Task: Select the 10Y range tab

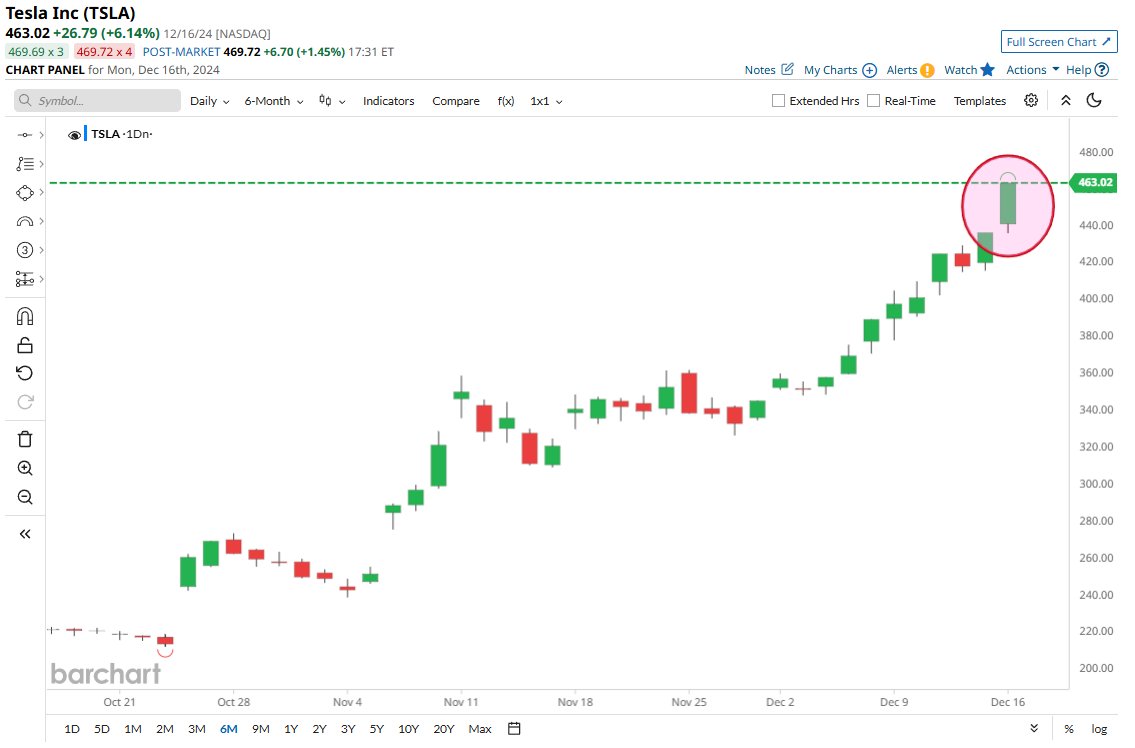Action: tap(408, 729)
